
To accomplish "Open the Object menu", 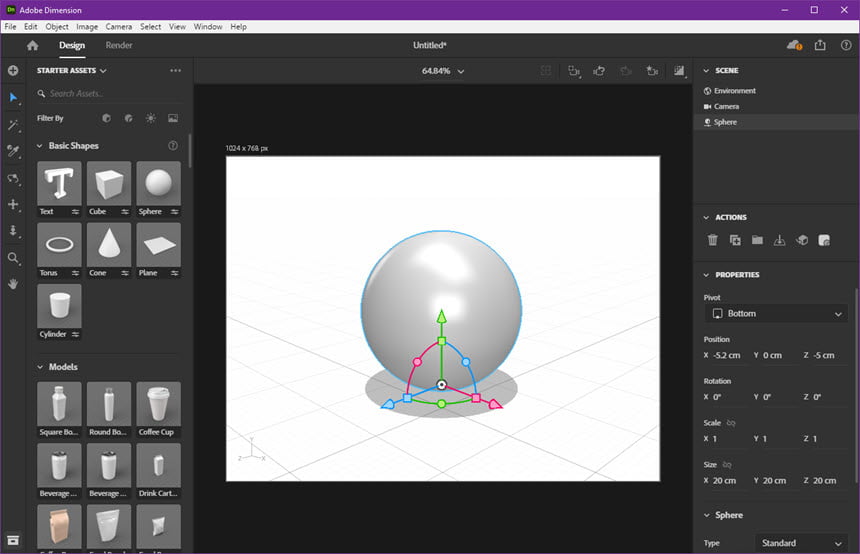I will coord(57,26).
